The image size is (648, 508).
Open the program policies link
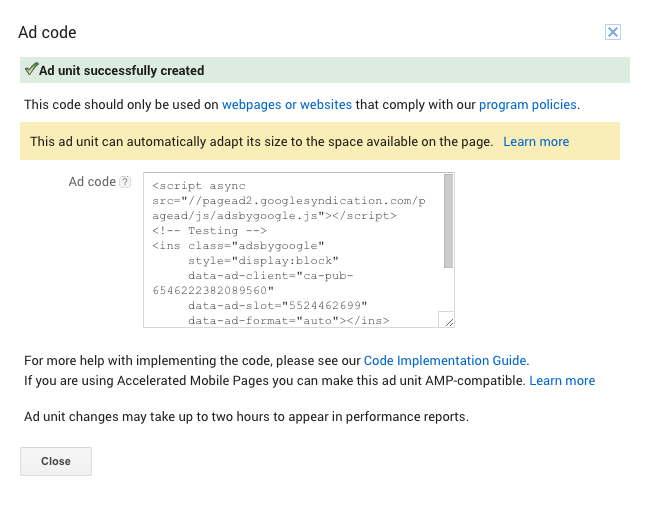click(x=527, y=105)
